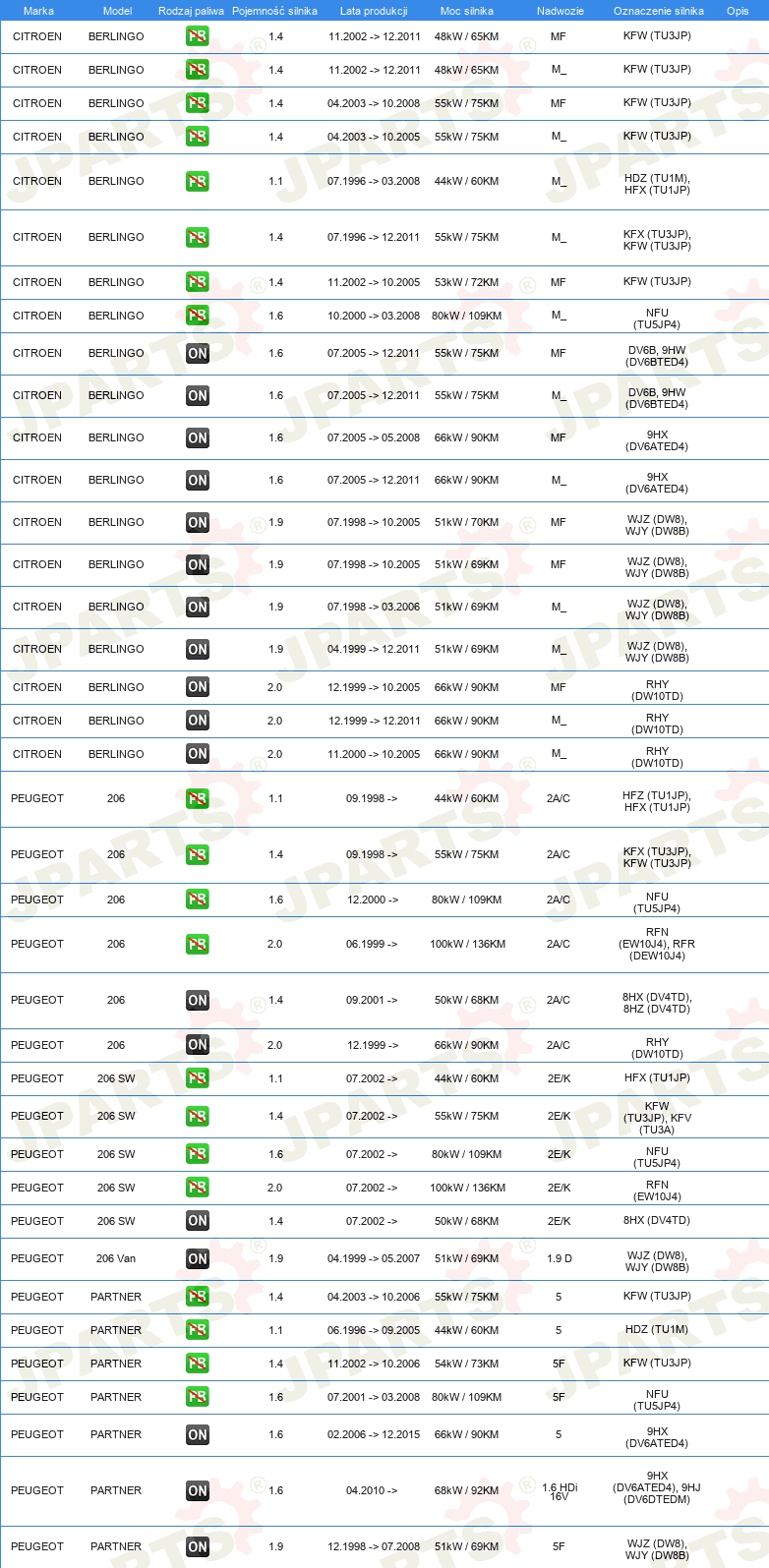The height and width of the screenshot is (1568, 769).
Task: Click the '51kW / 70KM' power cell
Action: tap(466, 522)
